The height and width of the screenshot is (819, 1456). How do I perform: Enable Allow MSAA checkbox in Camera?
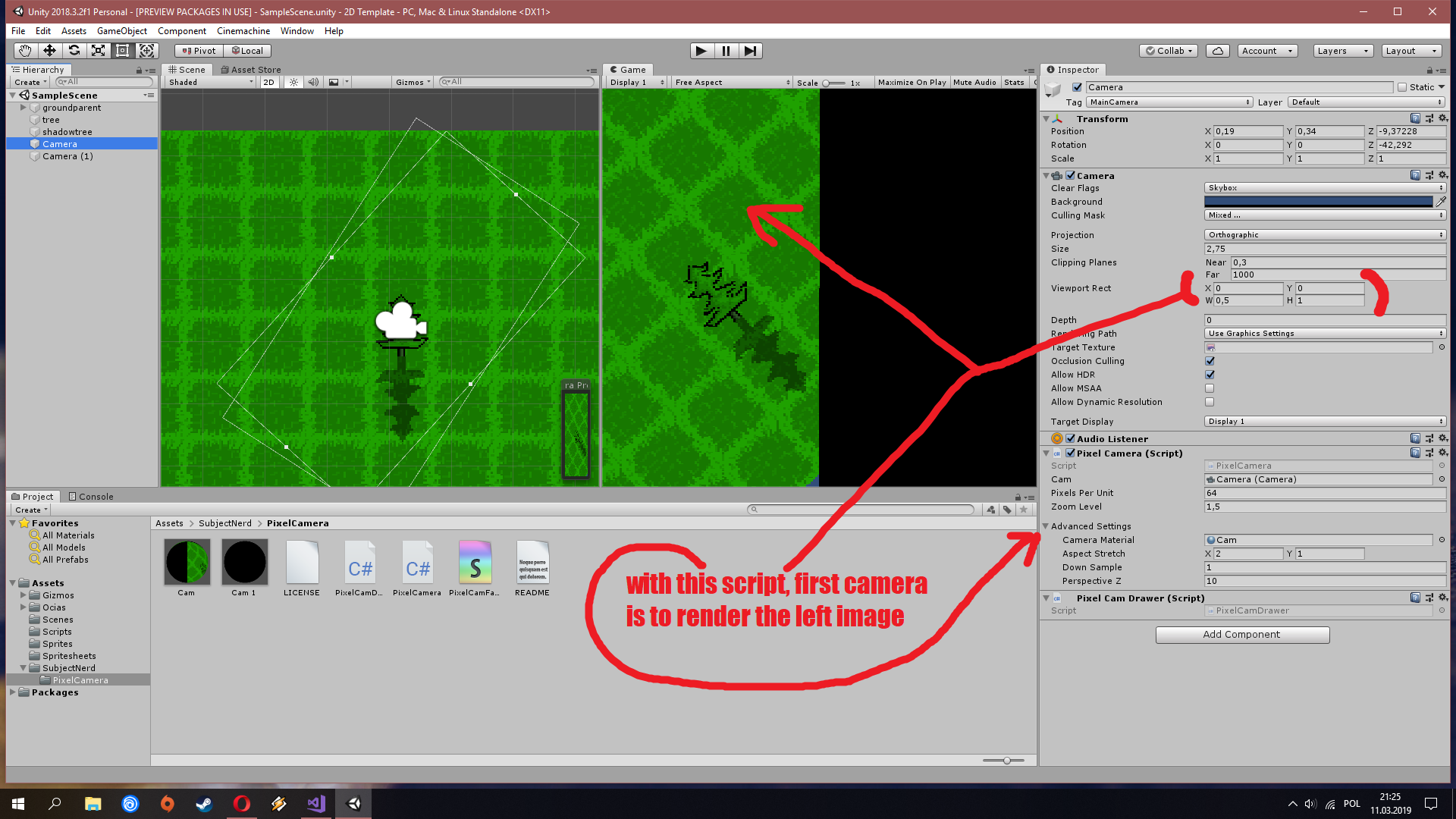tap(1210, 388)
